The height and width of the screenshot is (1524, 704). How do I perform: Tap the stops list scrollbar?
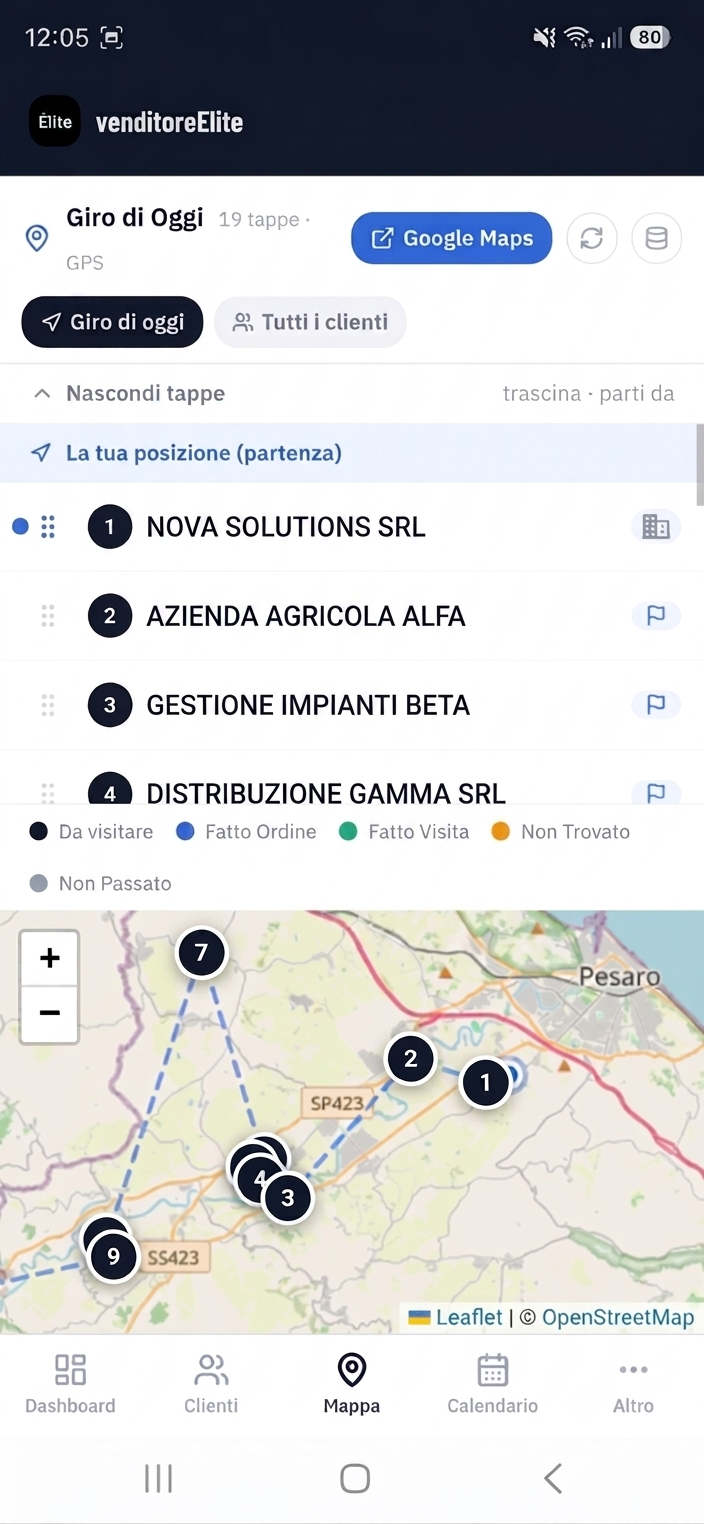699,465
